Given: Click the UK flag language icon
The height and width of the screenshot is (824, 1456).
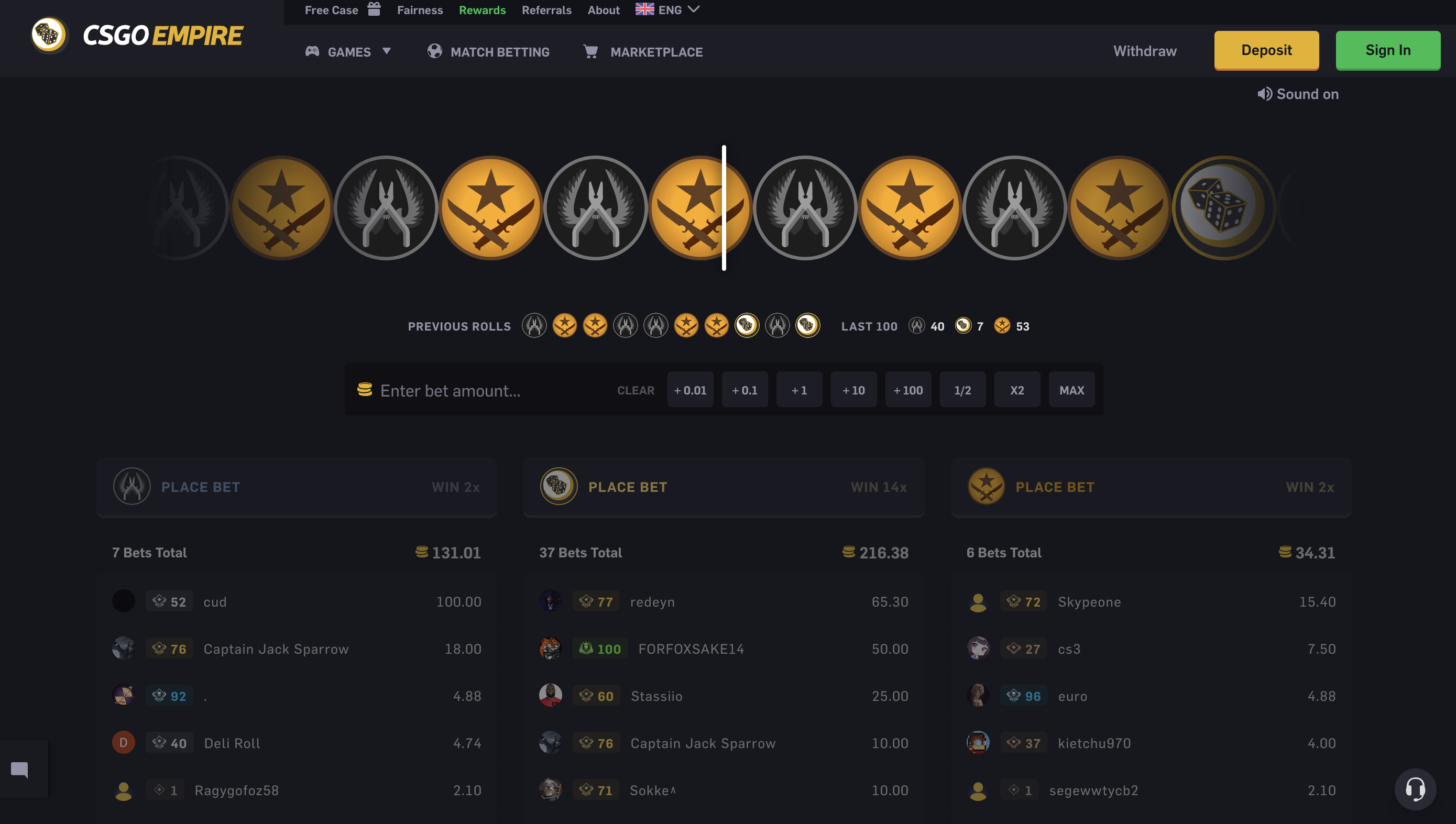Looking at the screenshot, I should [x=644, y=9].
